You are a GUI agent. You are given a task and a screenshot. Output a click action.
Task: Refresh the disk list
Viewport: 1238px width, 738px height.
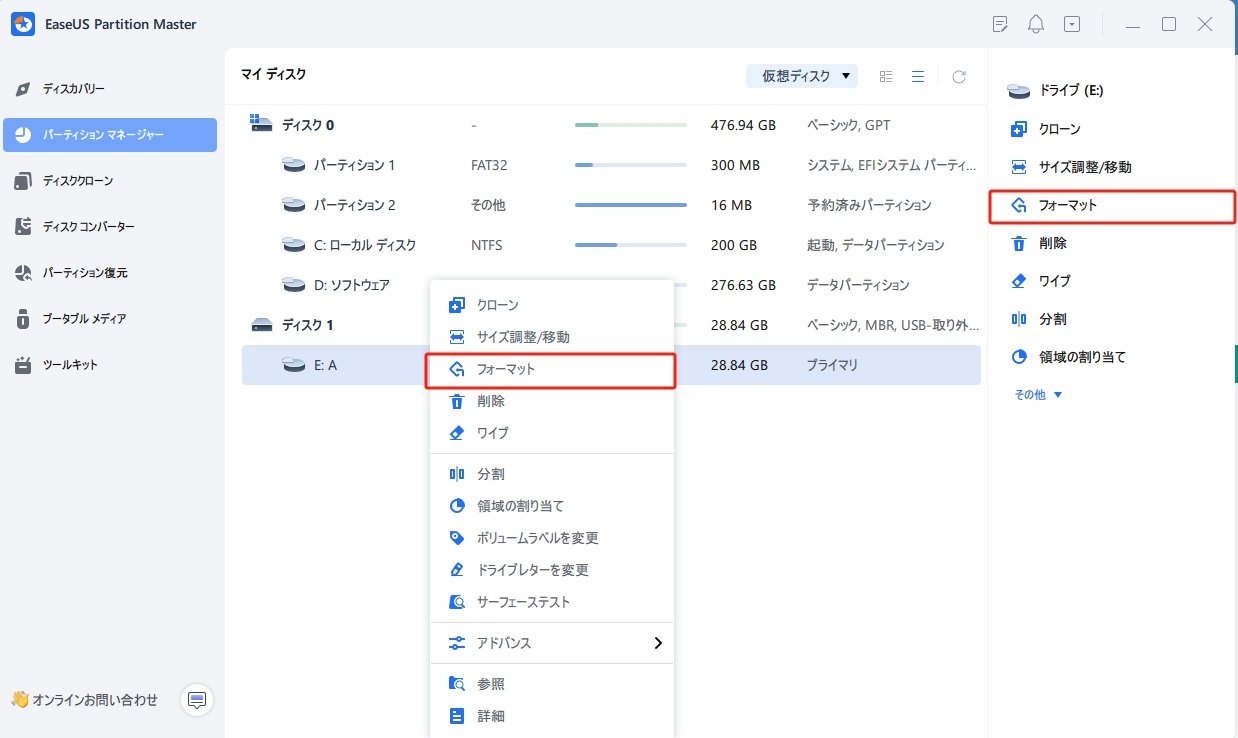(958, 75)
